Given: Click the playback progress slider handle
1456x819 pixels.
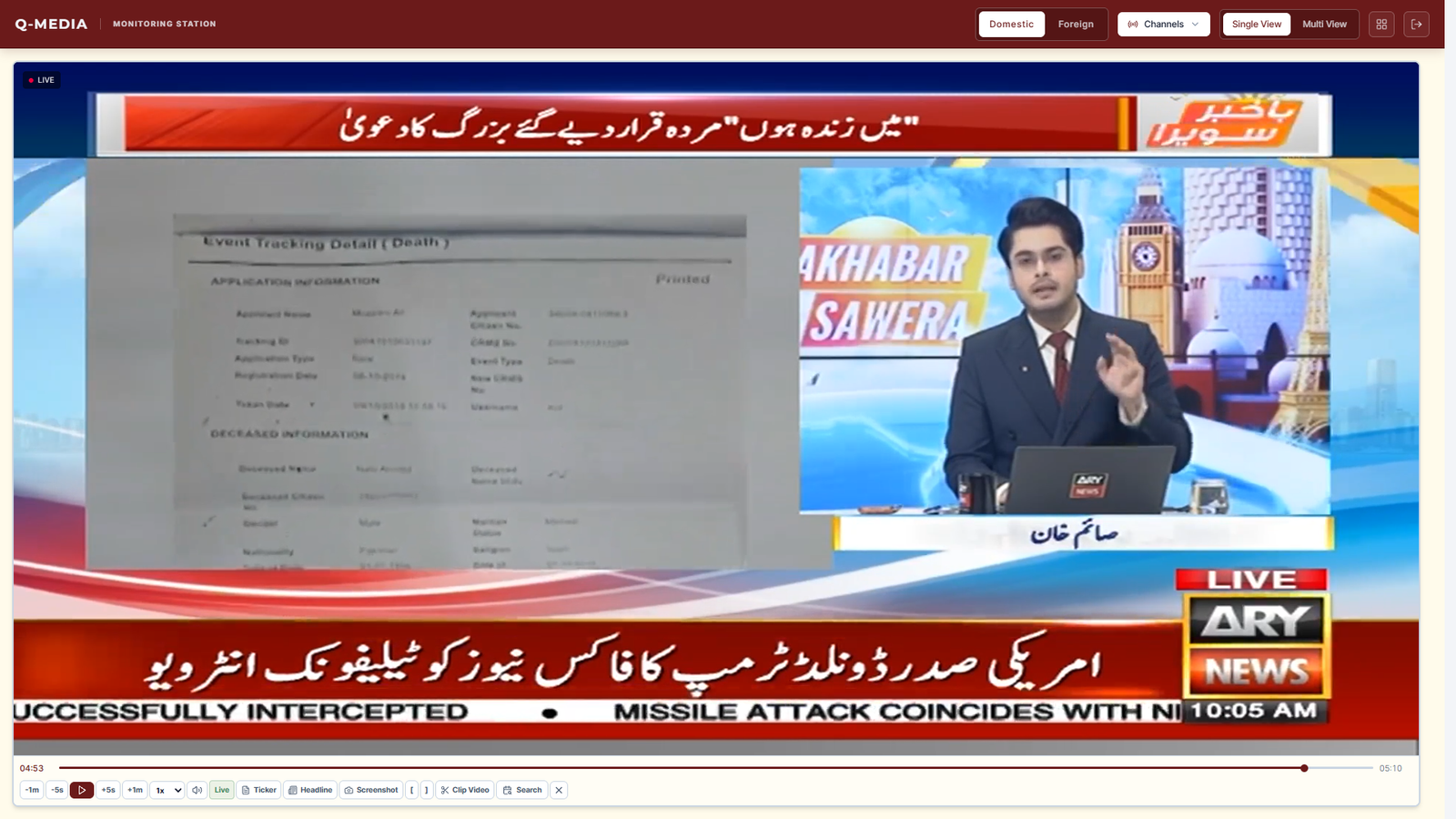Looking at the screenshot, I should [1304, 768].
